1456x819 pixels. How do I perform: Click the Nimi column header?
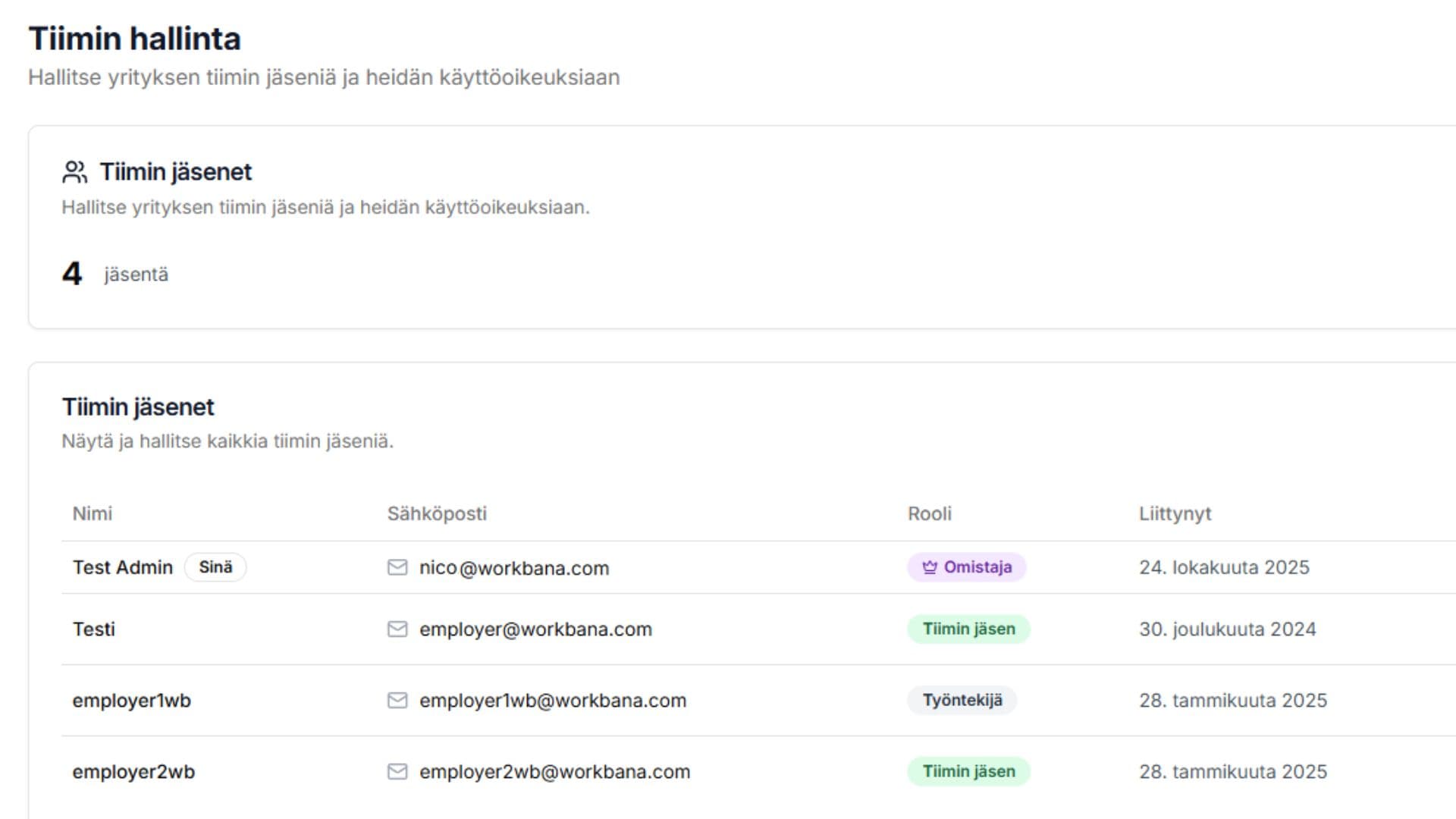coord(93,513)
